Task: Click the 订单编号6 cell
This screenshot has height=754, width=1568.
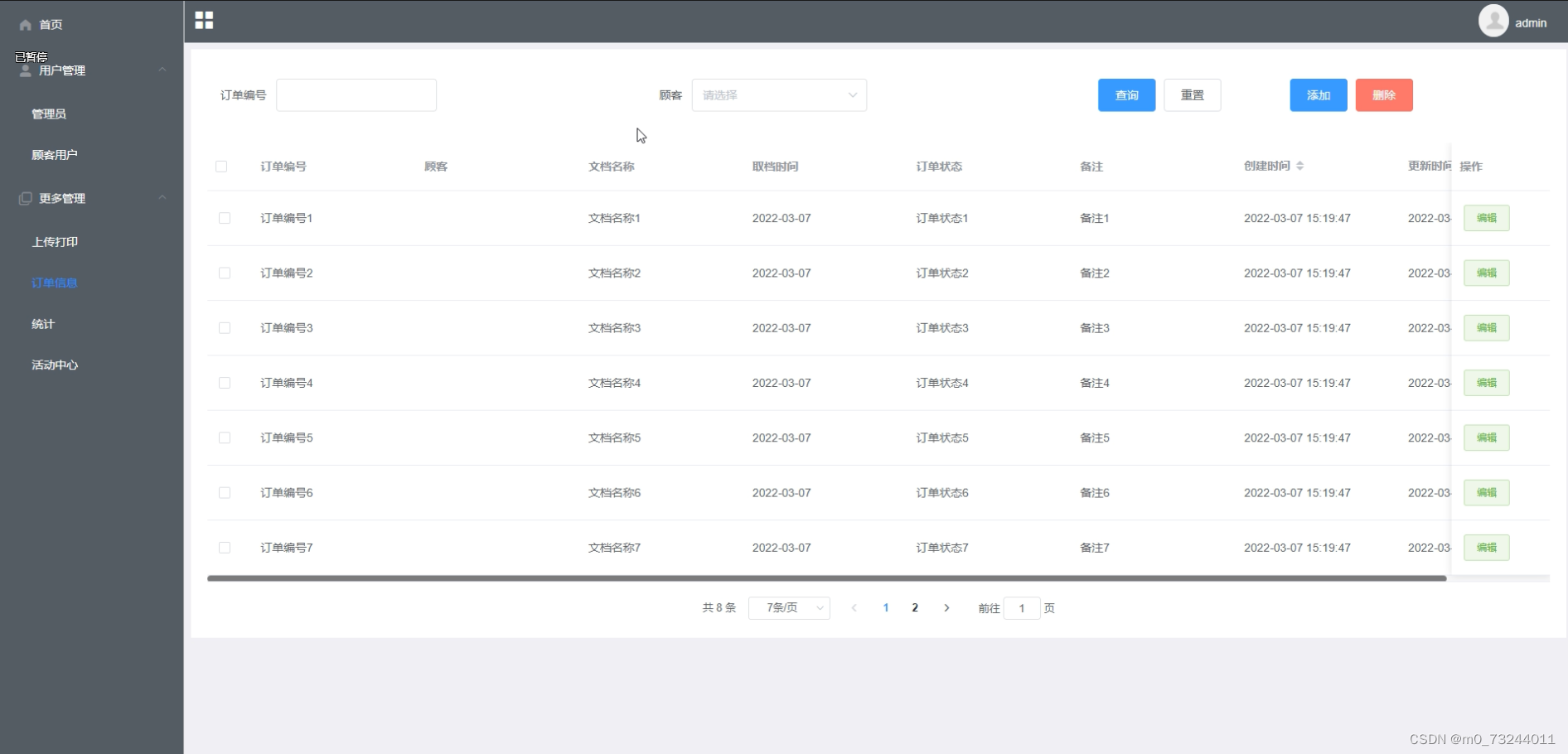Action: coord(287,492)
